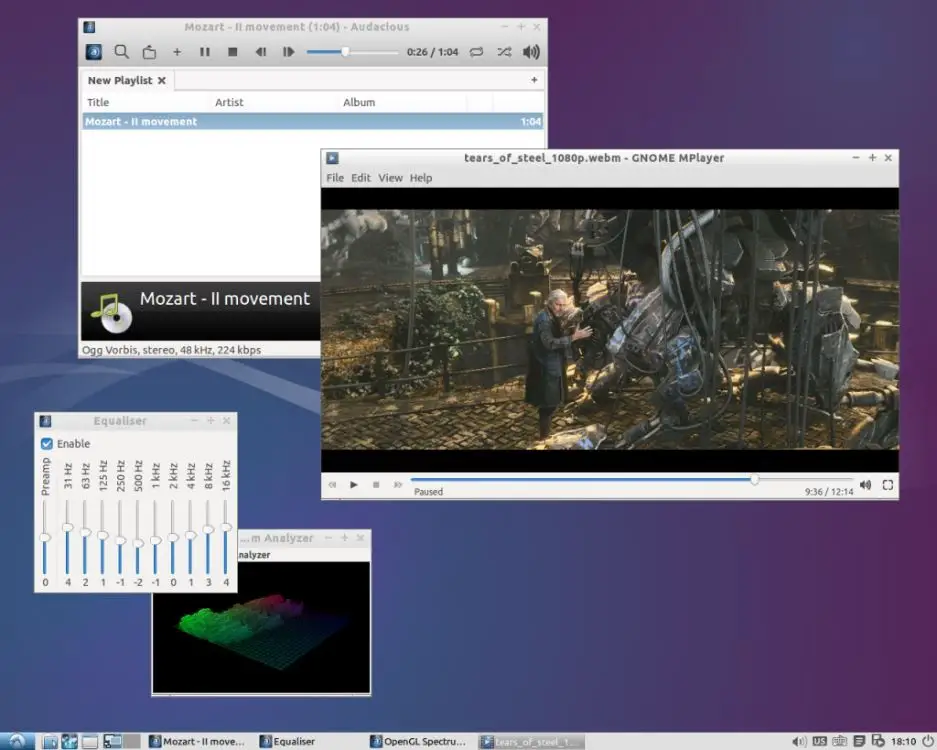Stop playback in Audacious
Image resolution: width=937 pixels, height=750 pixels.
tap(233, 52)
